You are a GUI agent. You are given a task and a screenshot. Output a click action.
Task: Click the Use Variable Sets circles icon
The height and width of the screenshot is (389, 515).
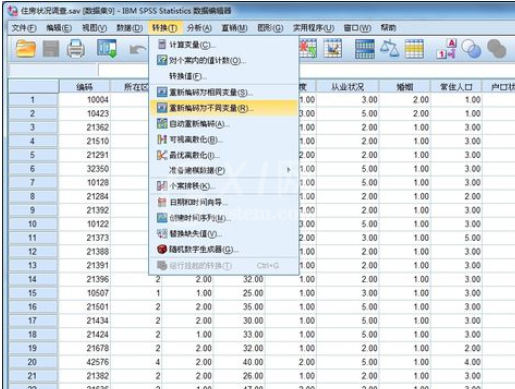point(471,49)
